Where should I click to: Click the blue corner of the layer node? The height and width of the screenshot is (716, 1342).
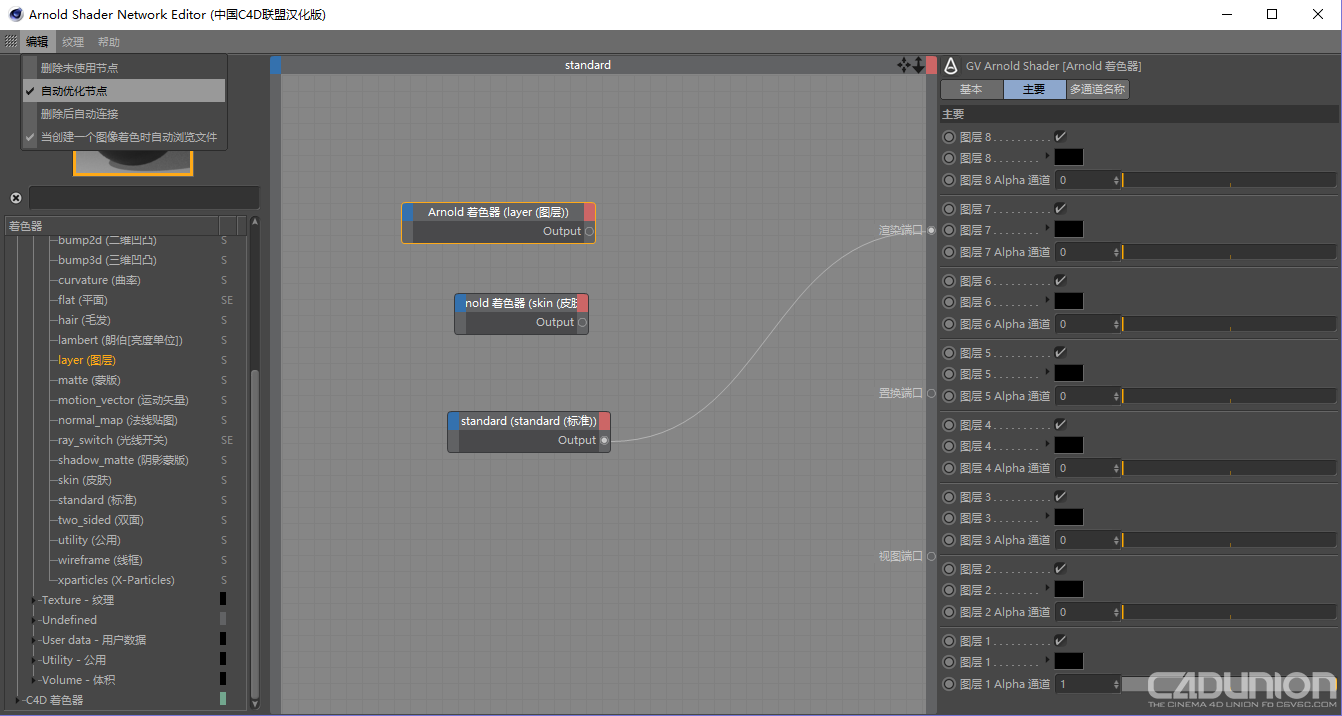click(x=407, y=212)
